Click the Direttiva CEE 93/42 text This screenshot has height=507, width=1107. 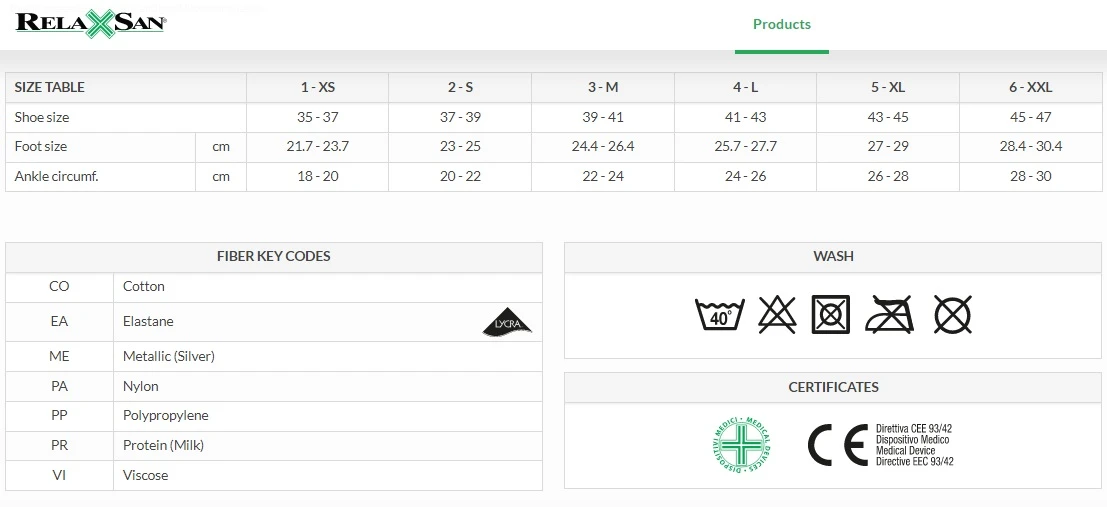[914, 428]
